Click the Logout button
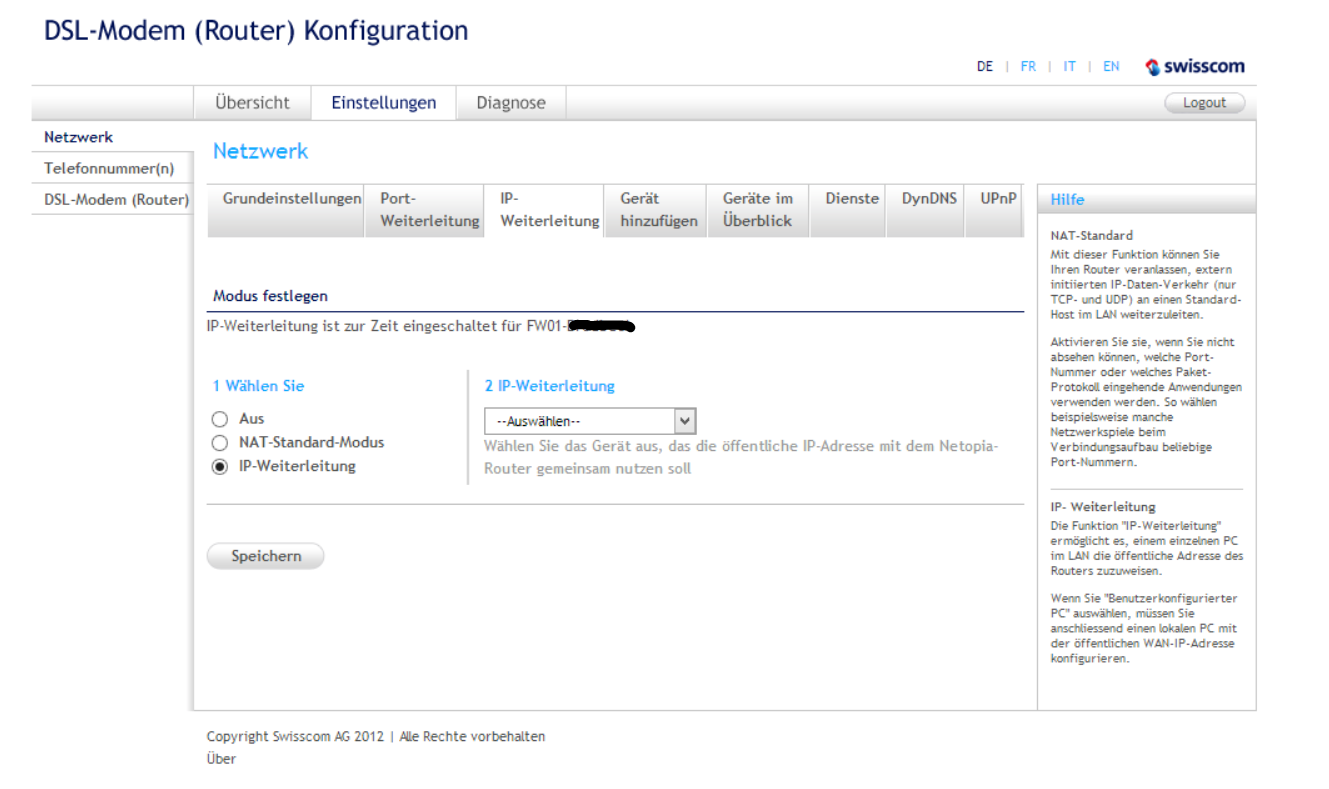 1204,102
